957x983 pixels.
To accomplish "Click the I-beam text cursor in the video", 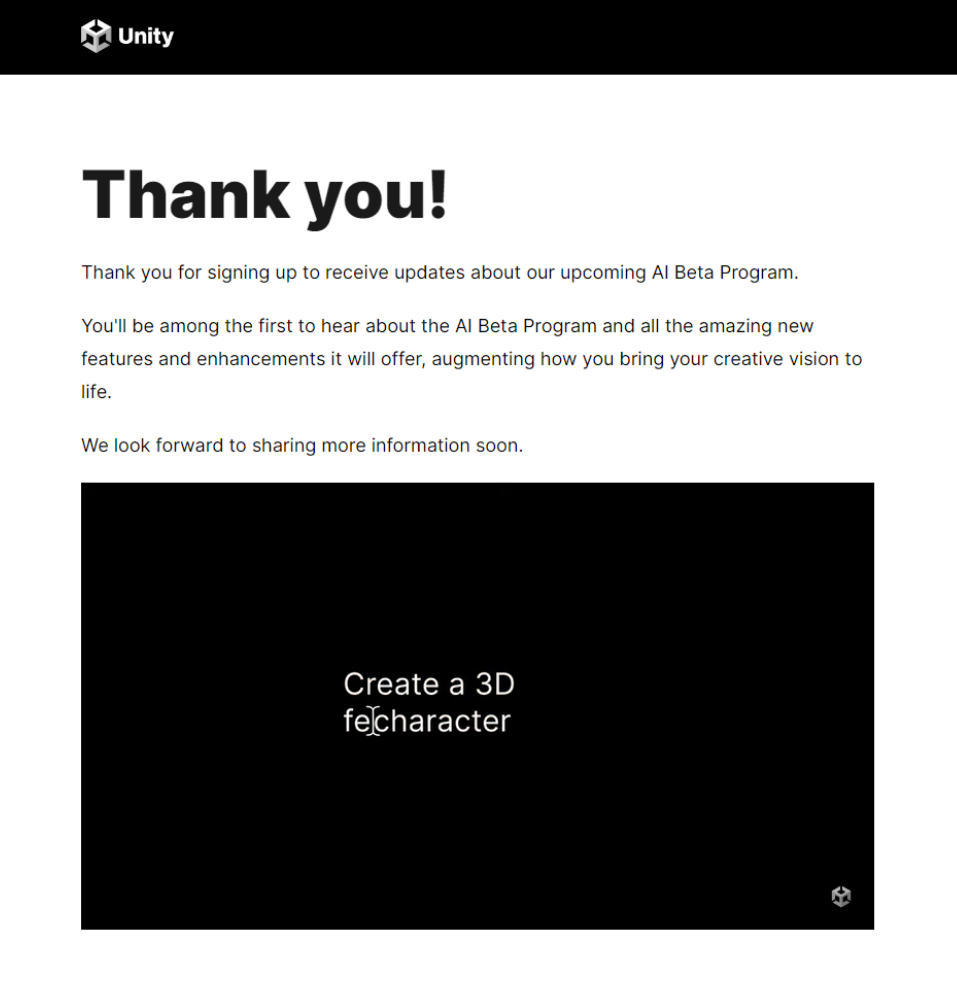I will [373, 721].
